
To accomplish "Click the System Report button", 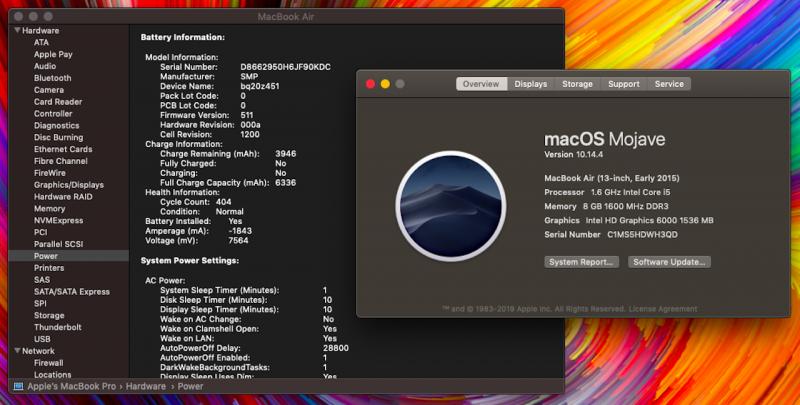I will click(582, 262).
